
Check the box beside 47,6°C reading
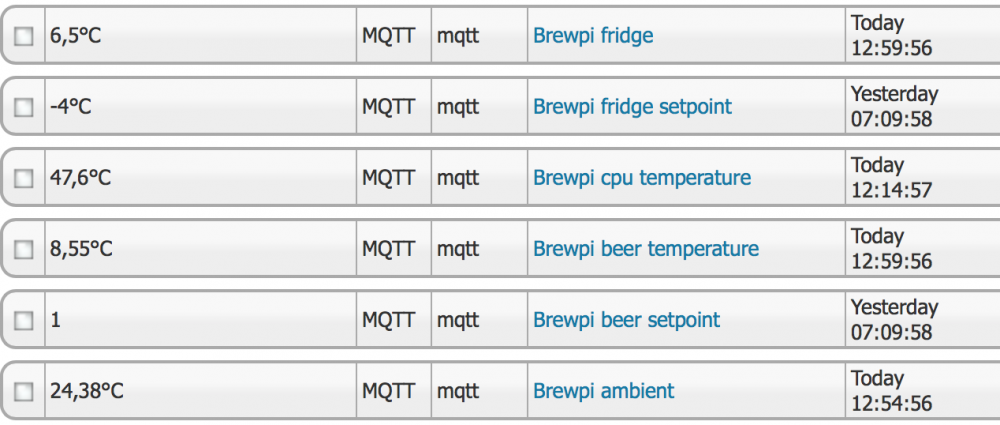(x=23, y=179)
